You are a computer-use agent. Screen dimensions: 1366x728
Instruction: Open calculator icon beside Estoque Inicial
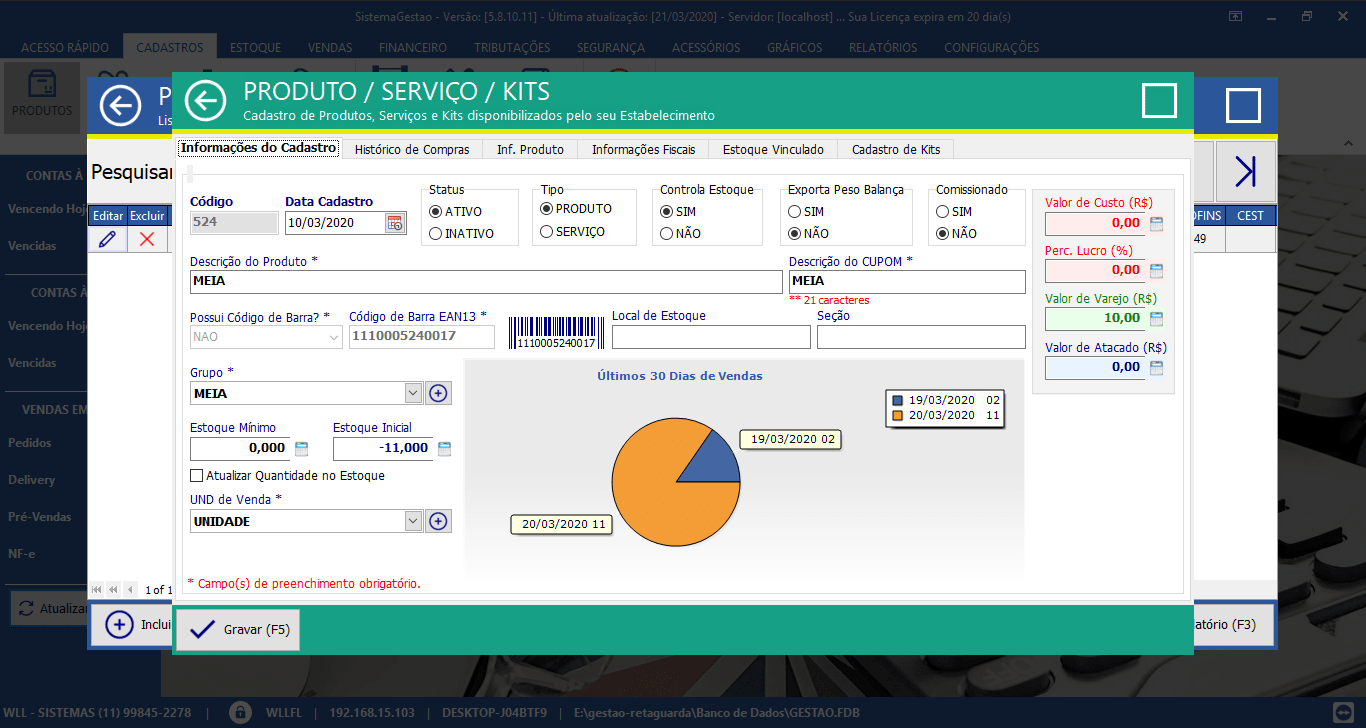[445, 448]
